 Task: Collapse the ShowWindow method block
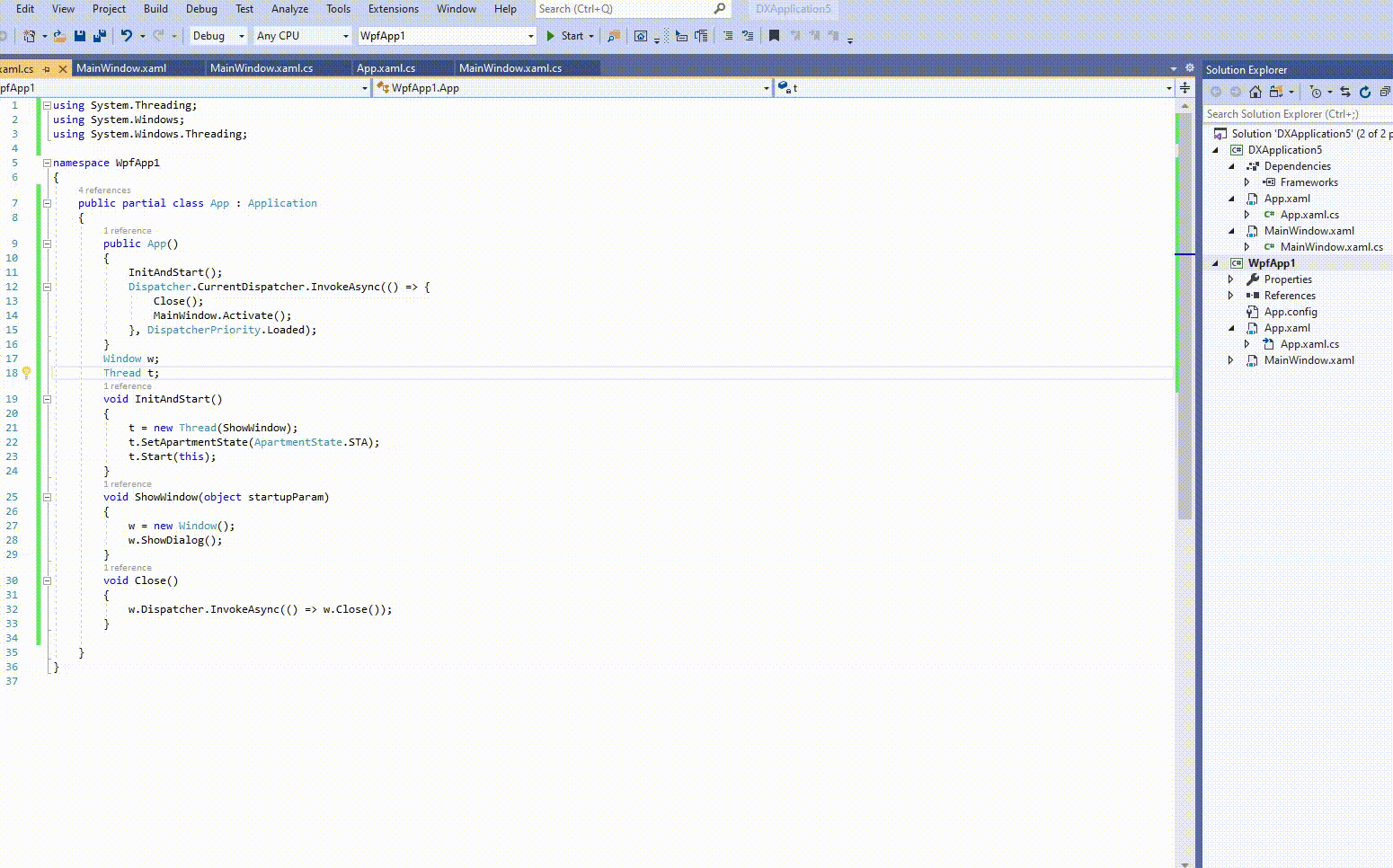click(x=47, y=497)
